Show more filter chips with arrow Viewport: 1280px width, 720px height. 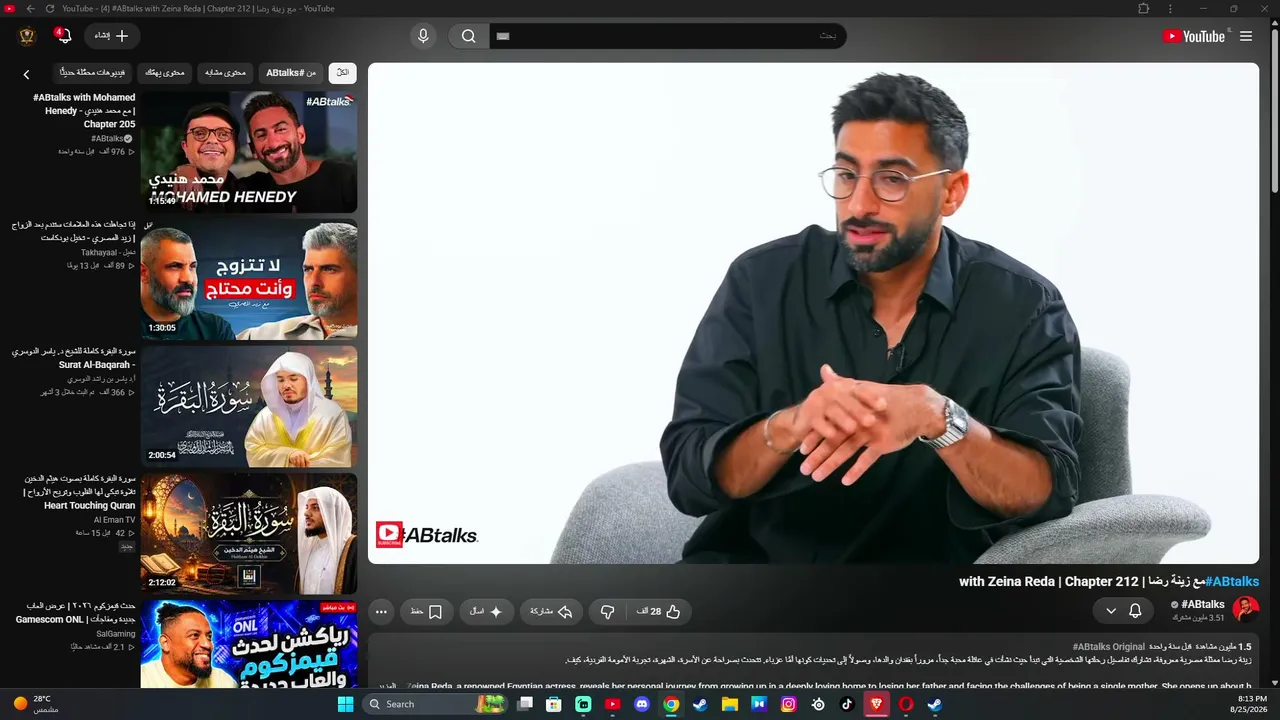(26, 73)
